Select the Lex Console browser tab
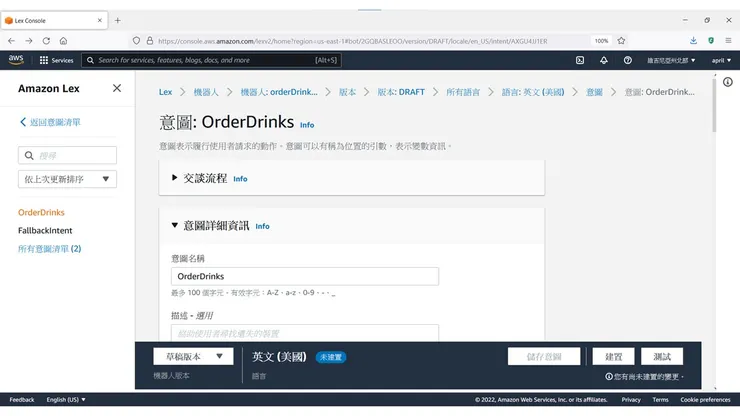The height and width of the screenshot is (416, 740). tap(53, 20)
